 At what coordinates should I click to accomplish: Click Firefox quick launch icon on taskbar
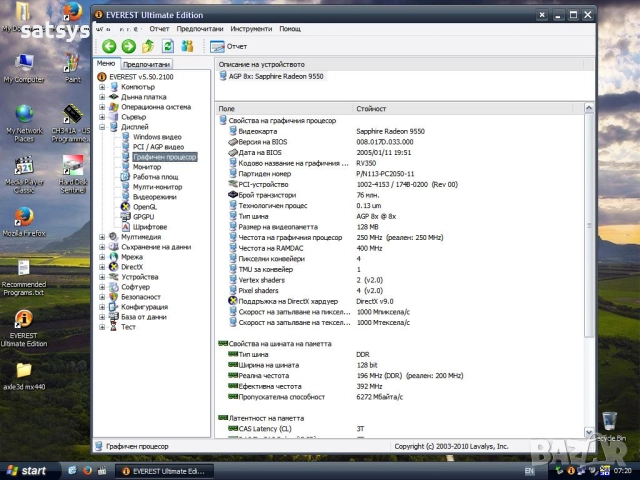[x=87, y=471]
